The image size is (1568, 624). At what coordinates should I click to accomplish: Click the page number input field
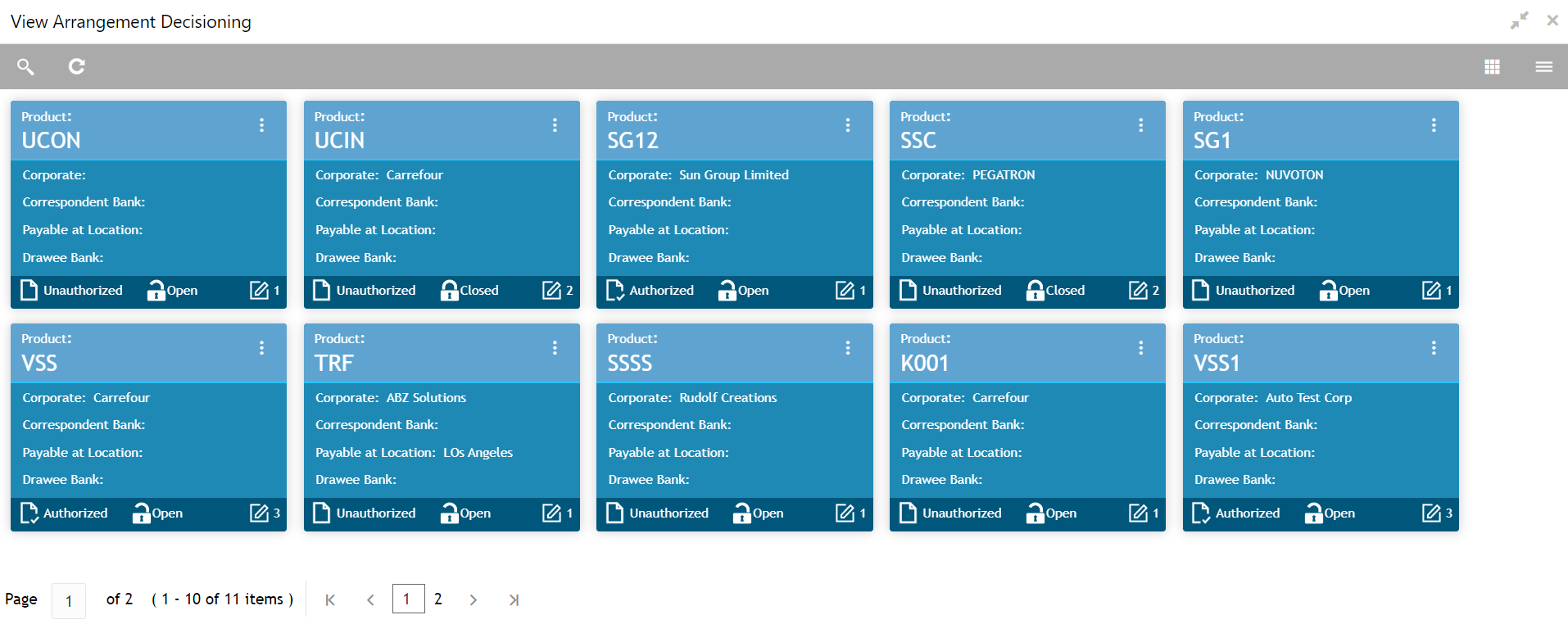pyautogui.click(x=69, y=600)
